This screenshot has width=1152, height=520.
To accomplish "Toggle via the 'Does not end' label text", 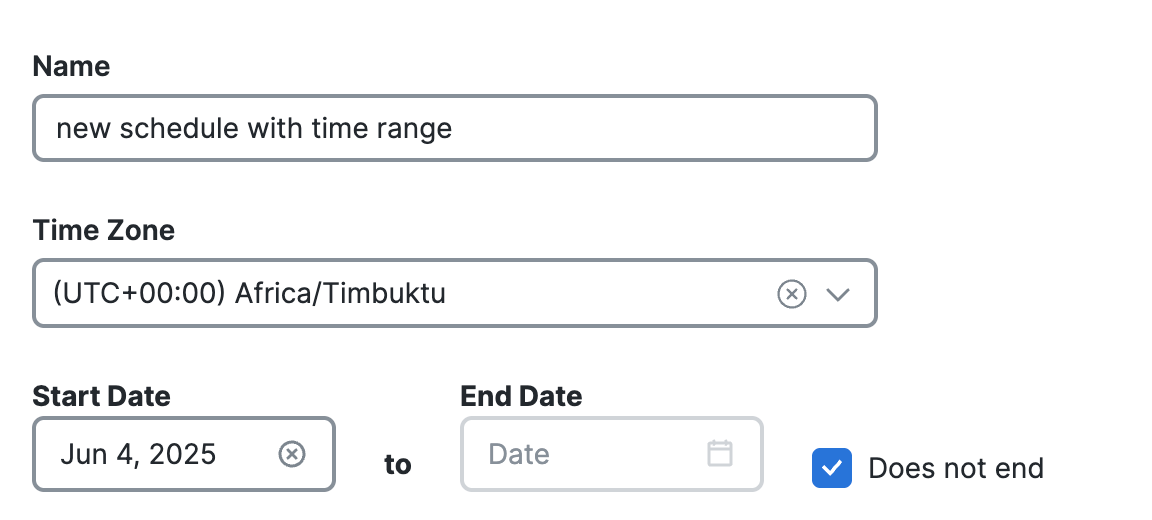I will [955, 469].
